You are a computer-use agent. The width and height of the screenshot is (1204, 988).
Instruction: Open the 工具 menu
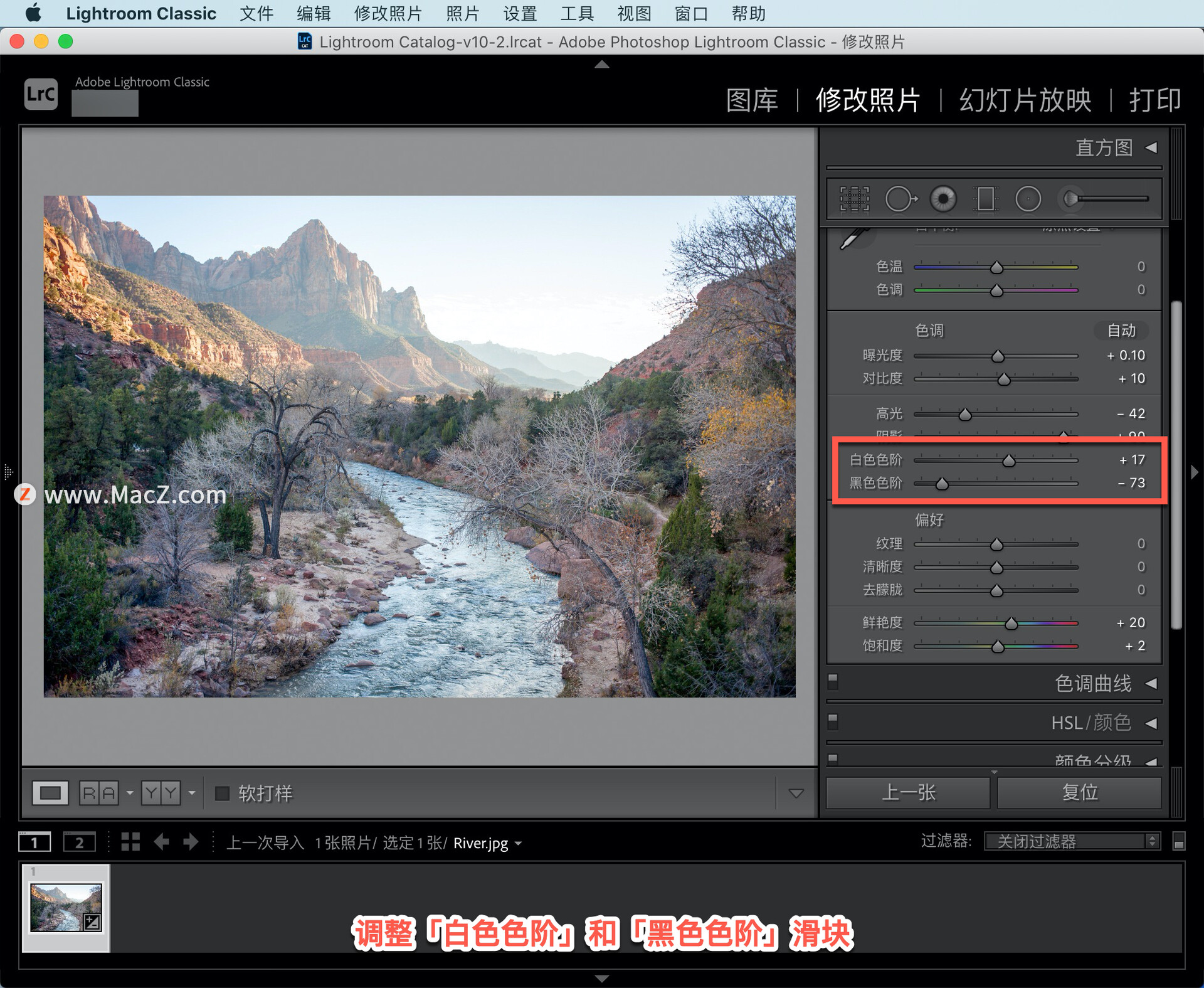coord(577,13)
